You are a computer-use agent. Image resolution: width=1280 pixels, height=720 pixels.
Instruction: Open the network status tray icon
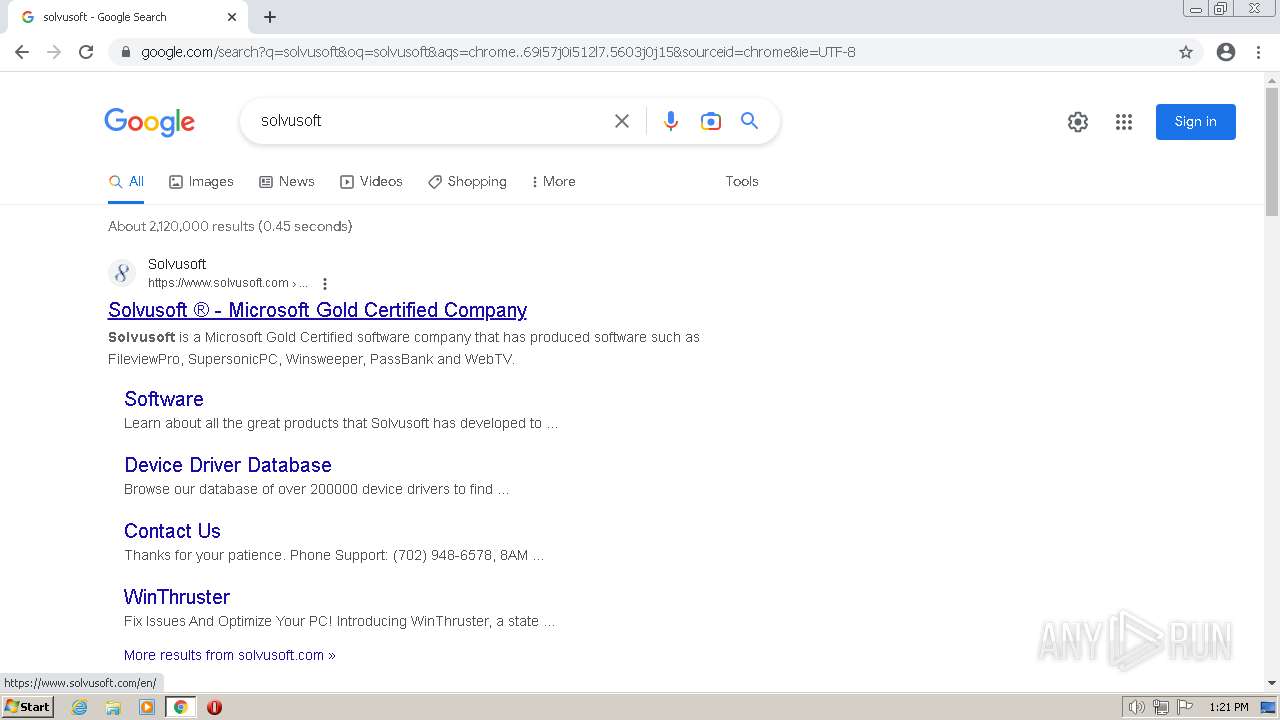[1160, 707]
